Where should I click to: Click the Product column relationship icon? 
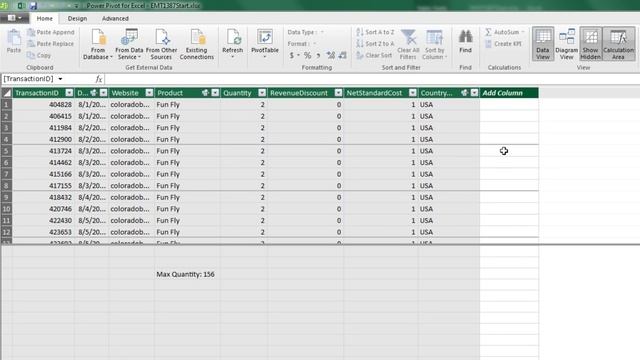tap(205, 93)
